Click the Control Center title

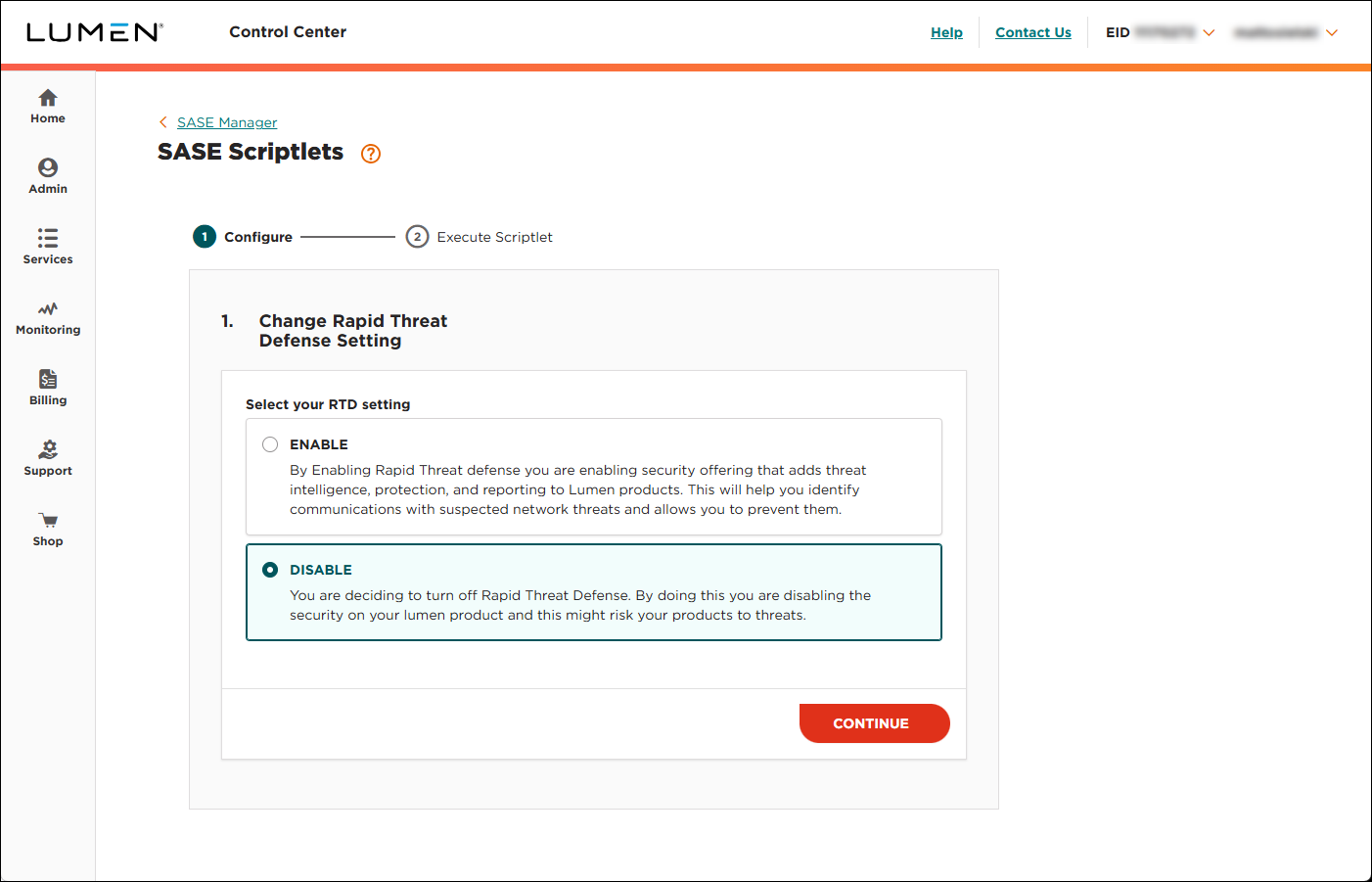click(288, 32)
